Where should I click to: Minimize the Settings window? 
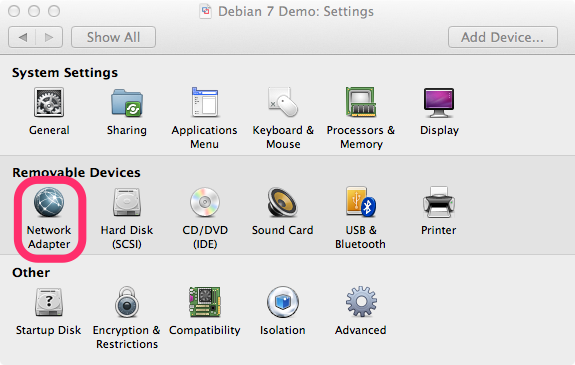point(34,11)
